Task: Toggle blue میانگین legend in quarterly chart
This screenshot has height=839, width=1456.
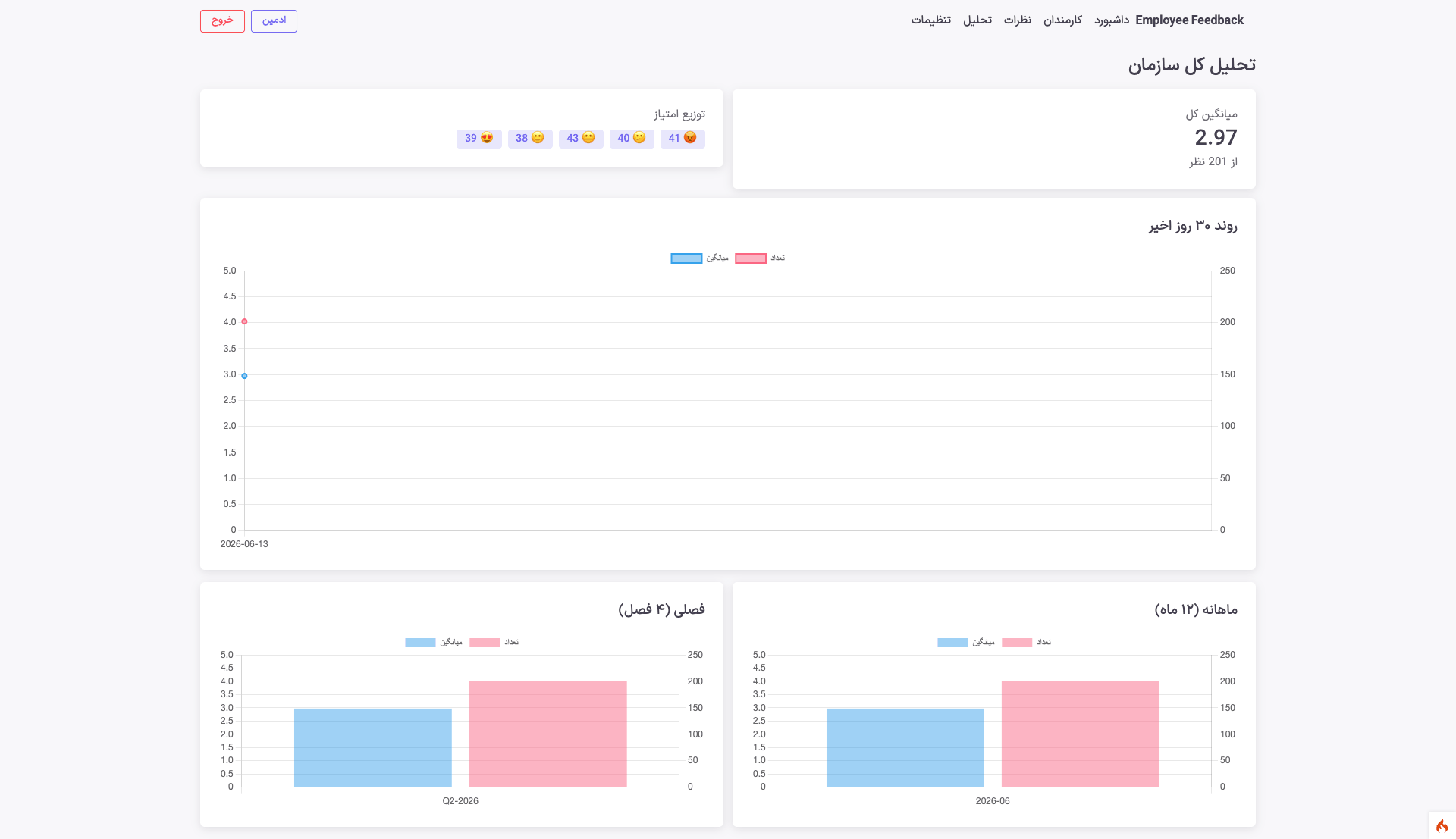Action: point(434,643)
